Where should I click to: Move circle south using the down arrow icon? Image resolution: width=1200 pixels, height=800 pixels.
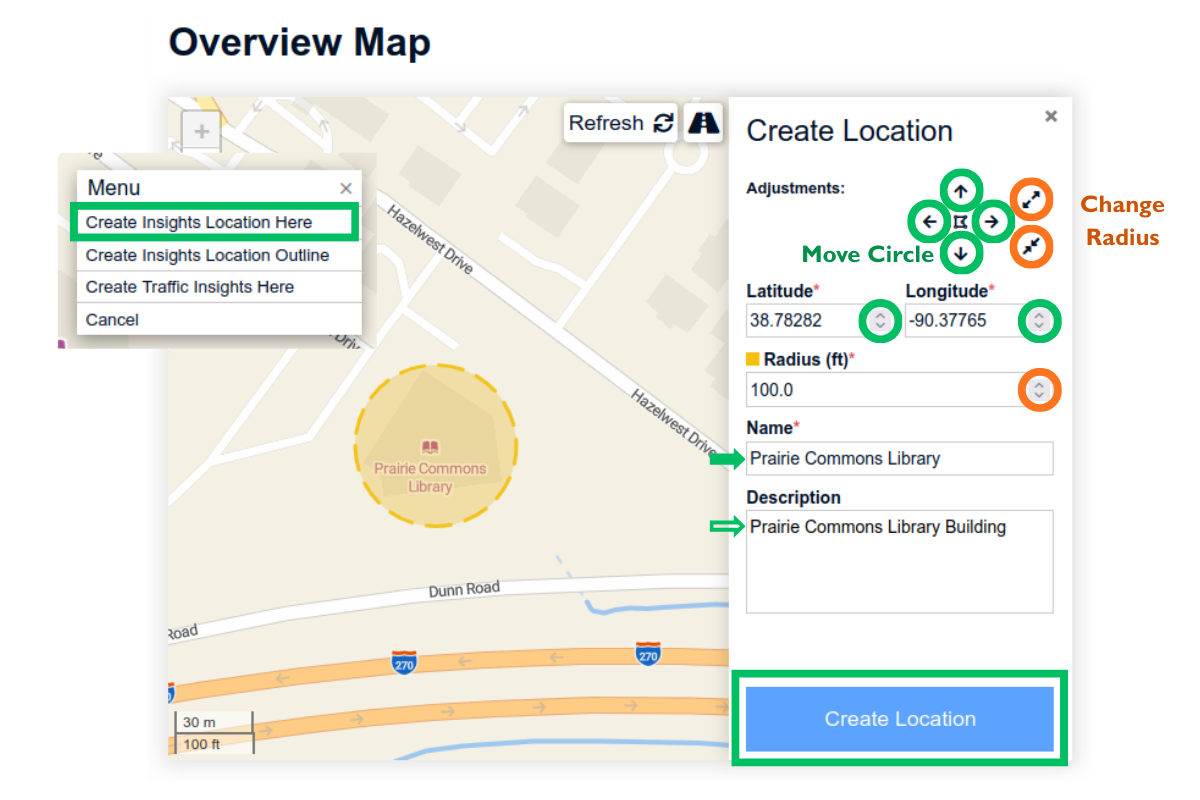pyautogui.click(x=961, y=253)
